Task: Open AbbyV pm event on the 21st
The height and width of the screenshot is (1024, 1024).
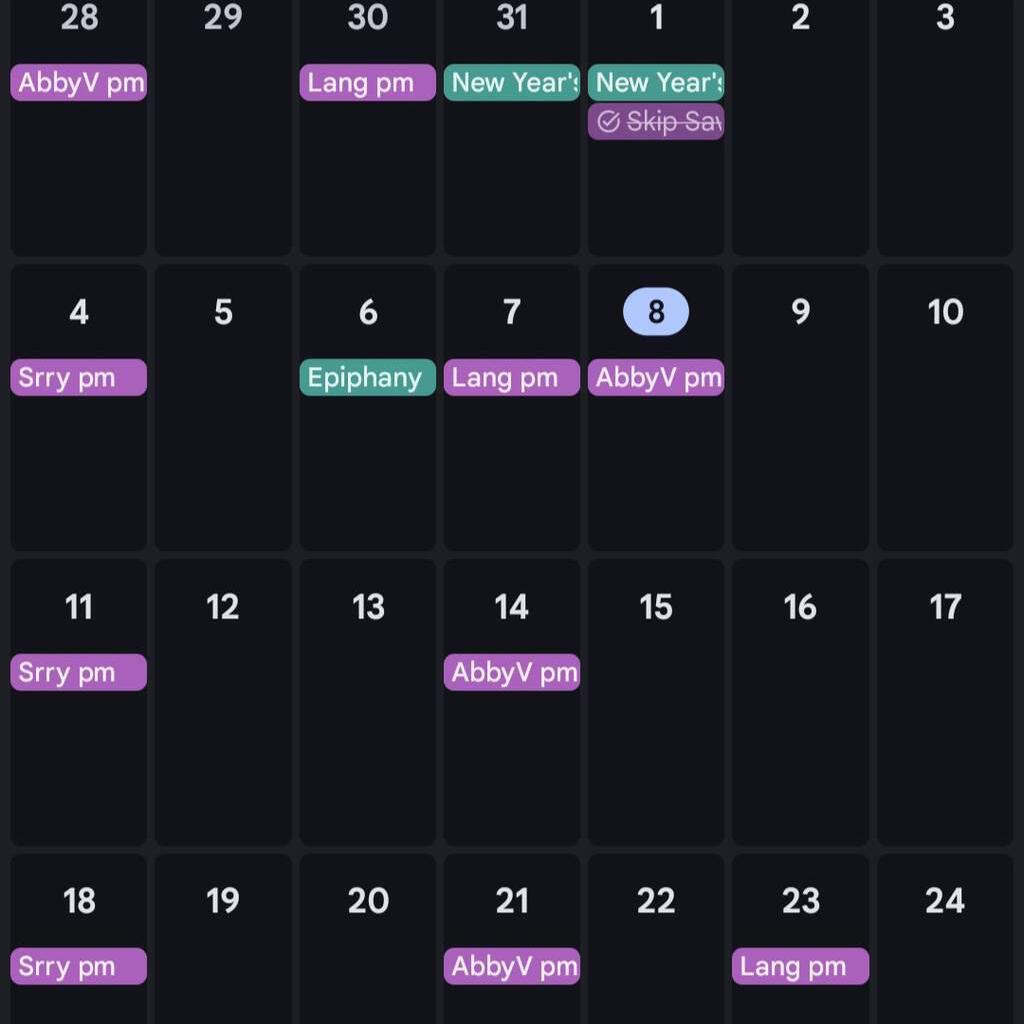Action: tap(511, 967)
